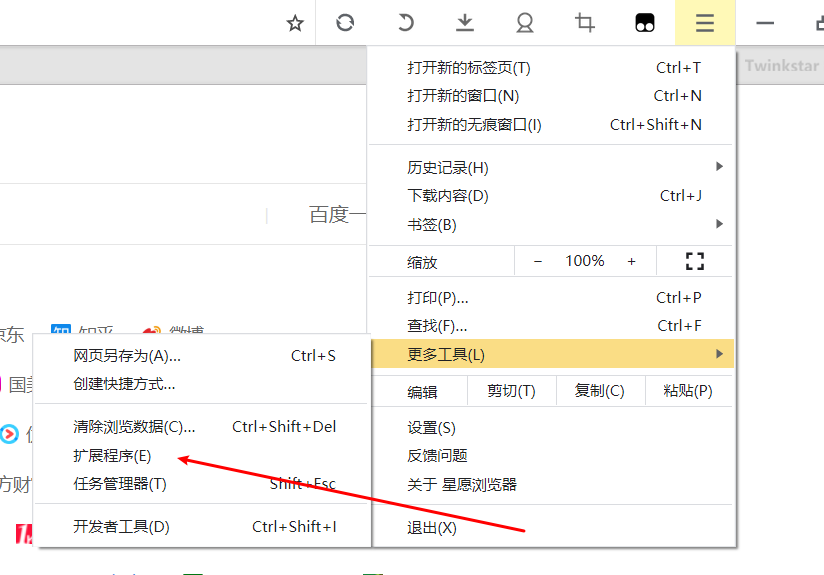
Task: Choose 清除浏览数据(C)... from the submenu
Action: coord(134,427)
